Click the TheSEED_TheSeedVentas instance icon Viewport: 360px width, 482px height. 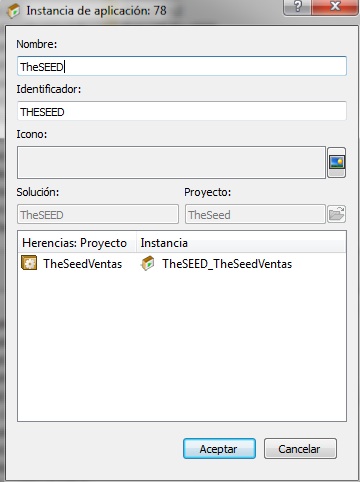pyautogui.click(x=148, y=263)
